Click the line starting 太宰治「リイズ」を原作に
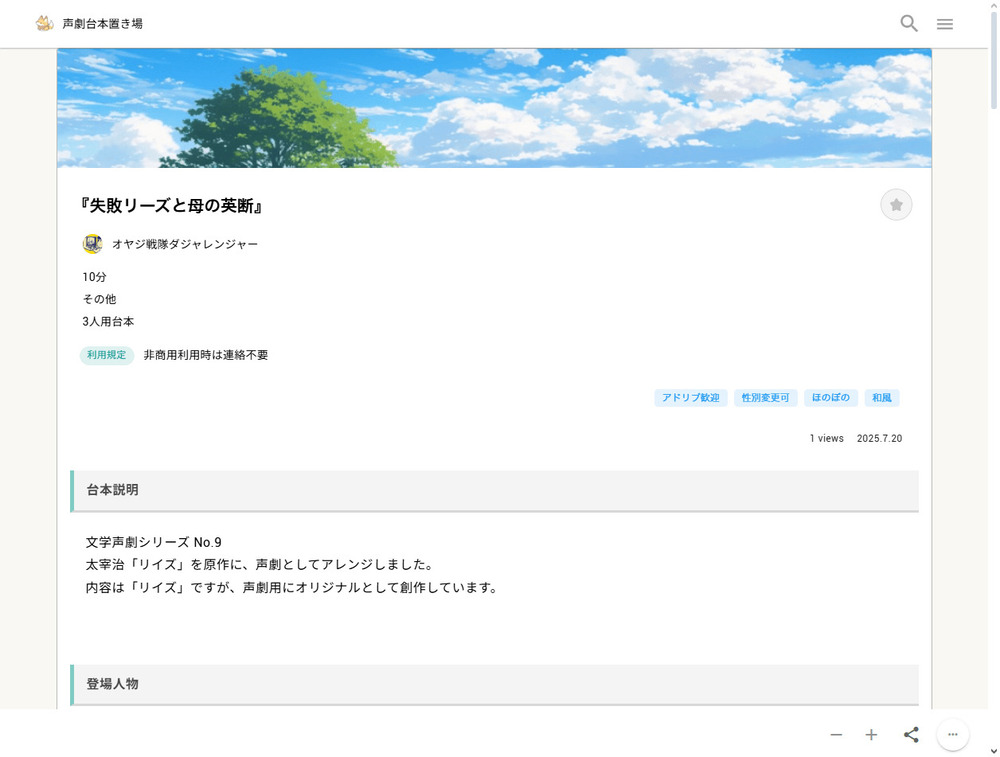1000x757 pixels. point(261,565)
